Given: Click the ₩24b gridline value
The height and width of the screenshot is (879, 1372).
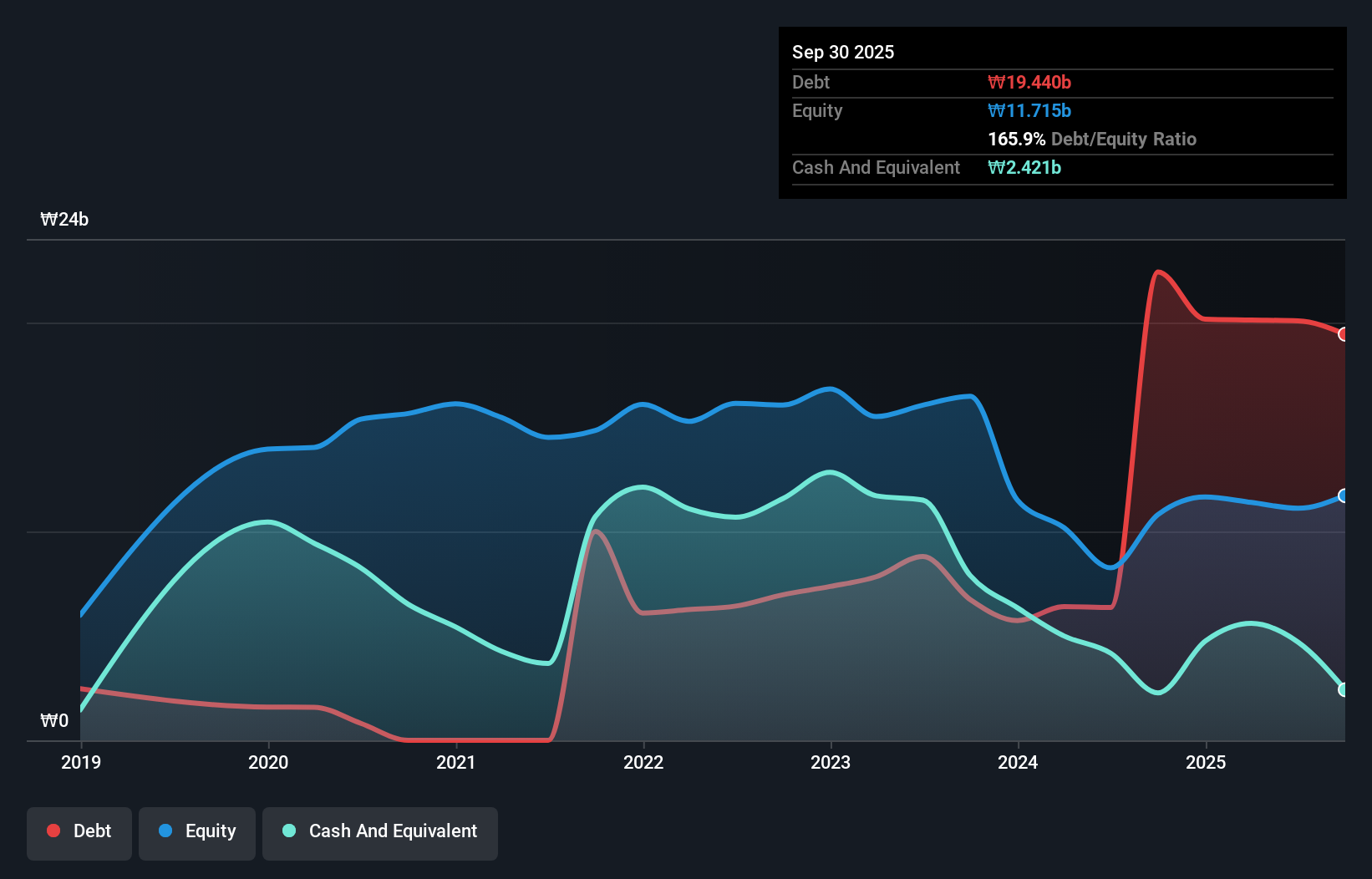Looking at the screenshot, I should [x=64, y=220].
